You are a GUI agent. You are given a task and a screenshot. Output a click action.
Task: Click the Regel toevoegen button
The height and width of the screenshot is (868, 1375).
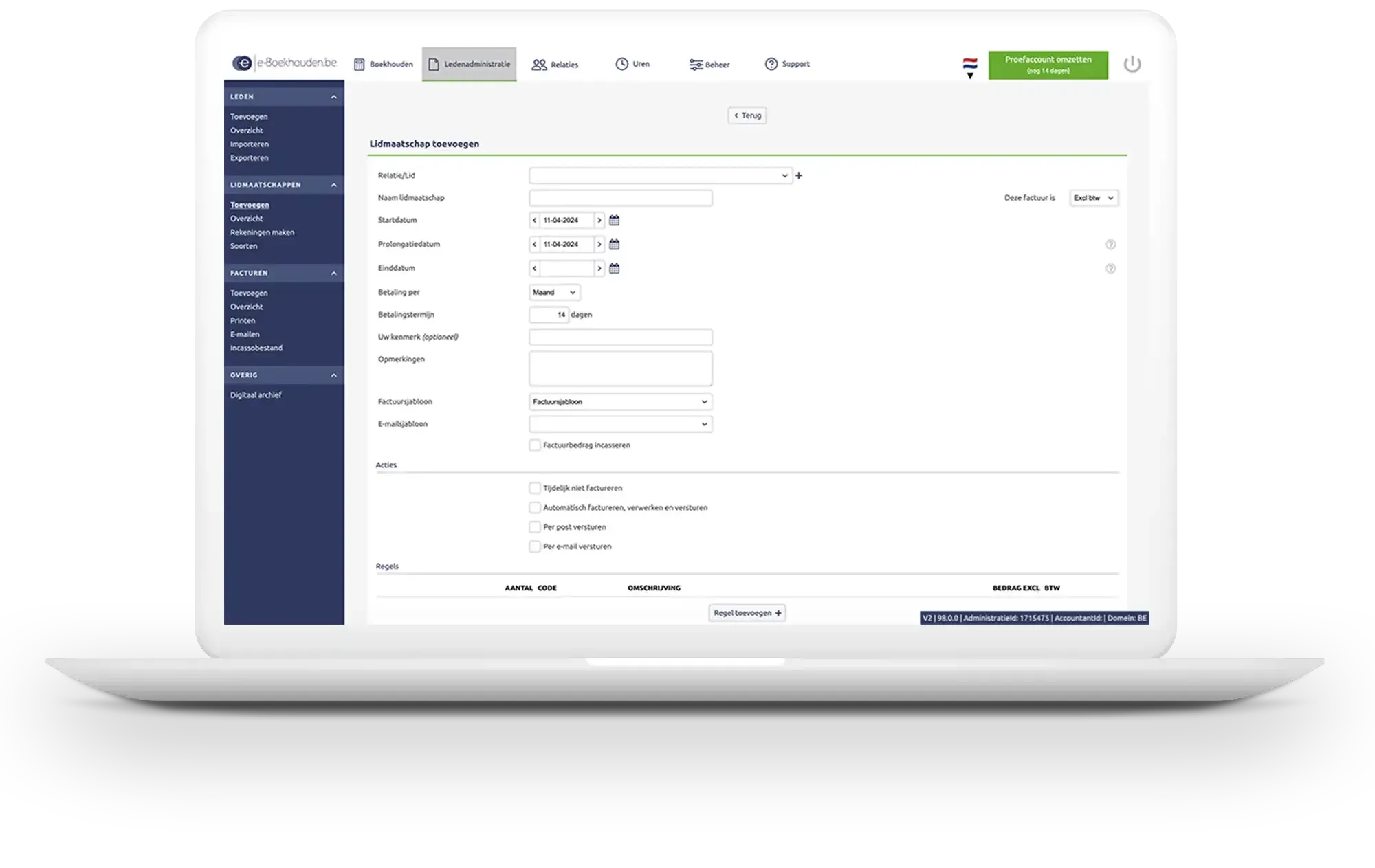(x=747, y=613)
